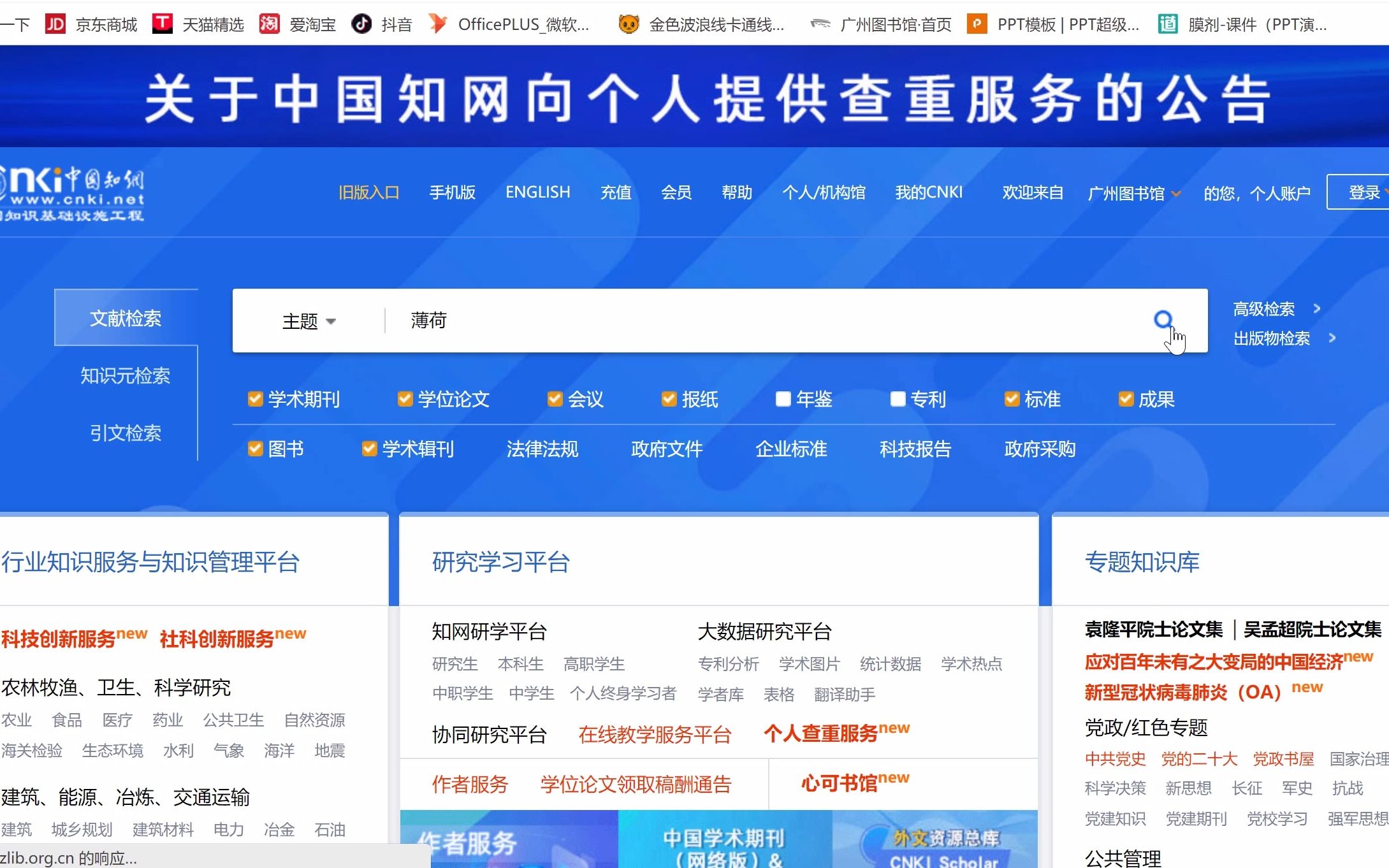Click the 查重服务公告 top banner

pyautogui.click(x=694, y=96)
